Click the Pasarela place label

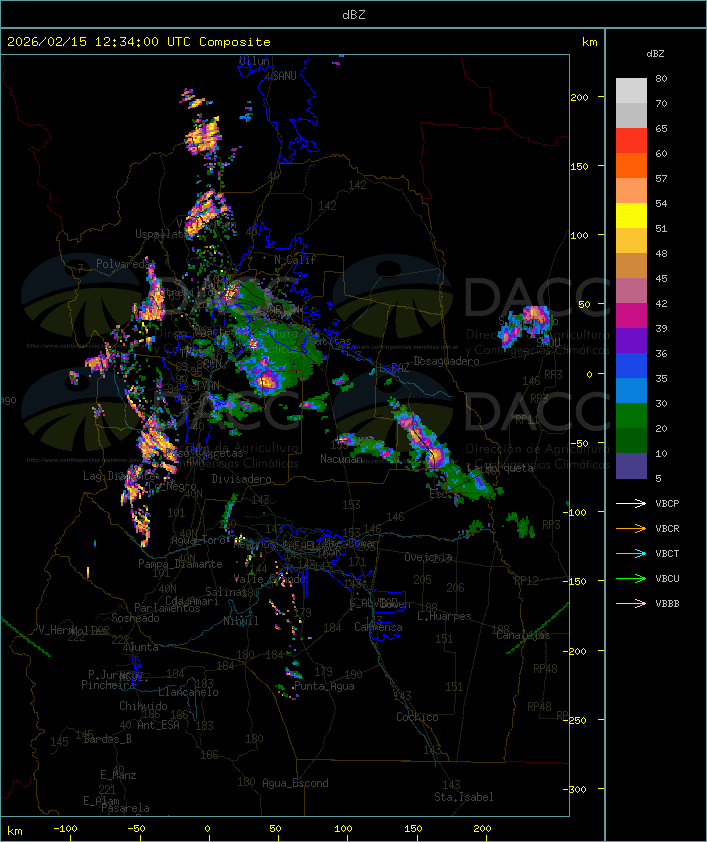tap(126, 808)
